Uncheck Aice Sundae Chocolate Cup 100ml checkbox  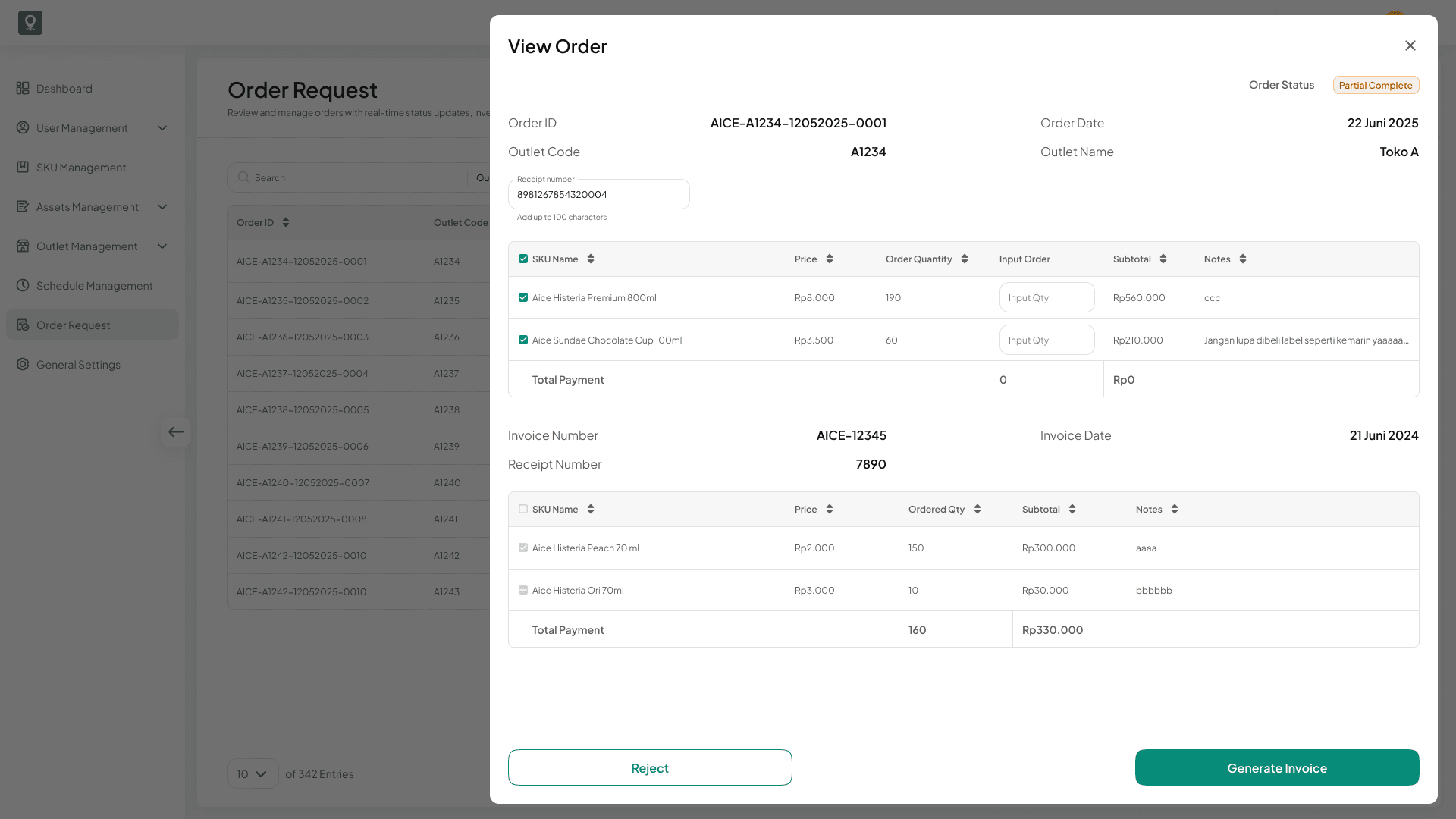coord(523,340)
